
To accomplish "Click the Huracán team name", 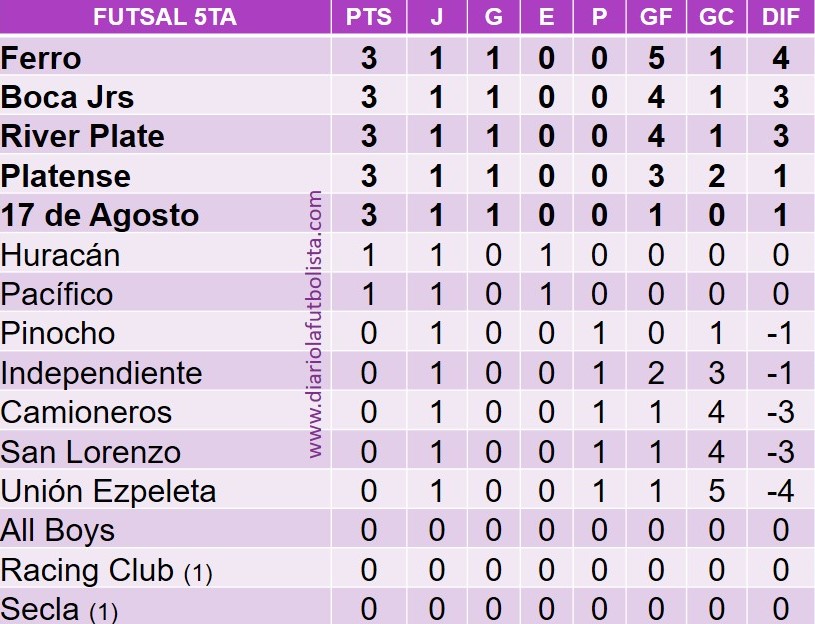I will 61,255.
